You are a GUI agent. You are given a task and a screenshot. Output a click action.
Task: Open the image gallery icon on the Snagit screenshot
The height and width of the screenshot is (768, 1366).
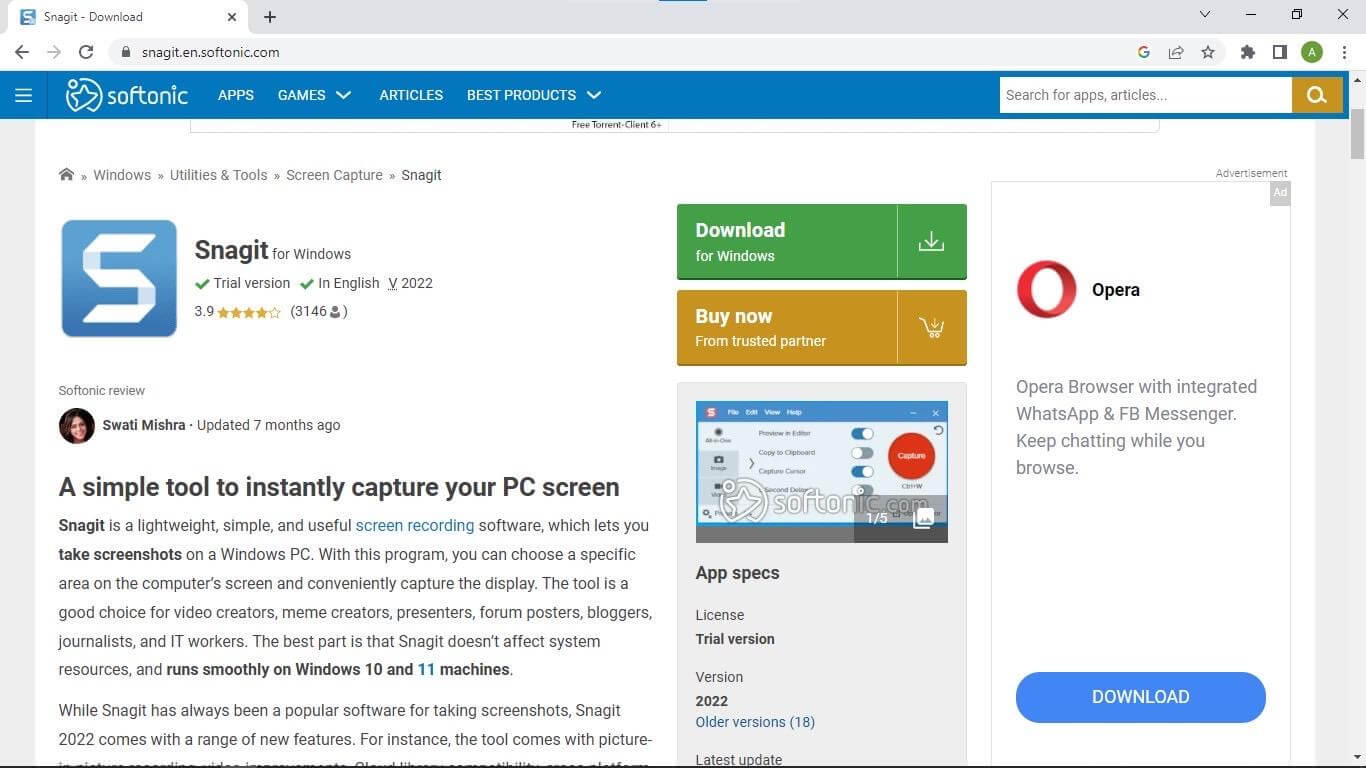click(x=923, y=517)
